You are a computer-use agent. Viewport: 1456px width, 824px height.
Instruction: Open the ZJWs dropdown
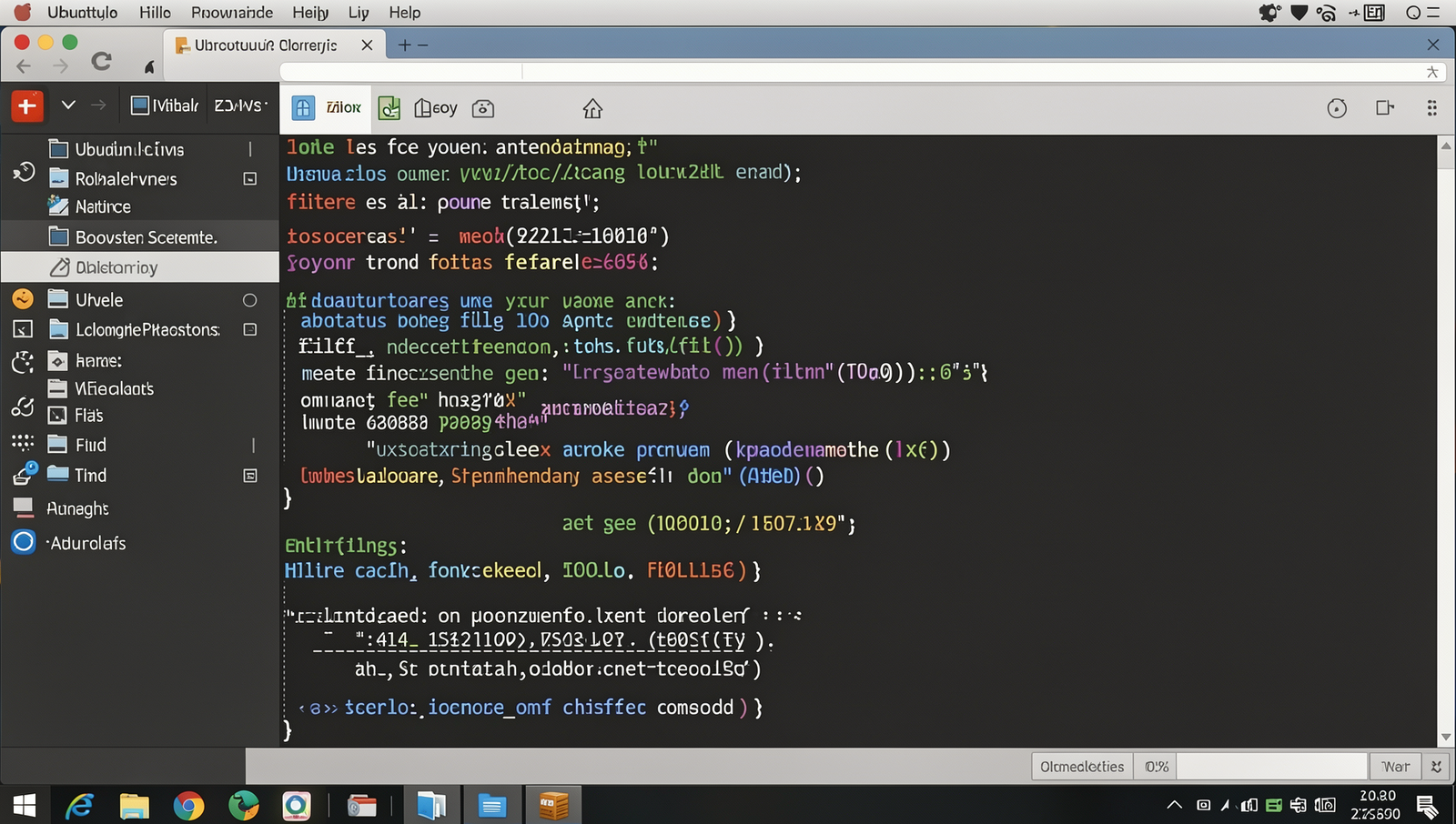tap(241, 106)
